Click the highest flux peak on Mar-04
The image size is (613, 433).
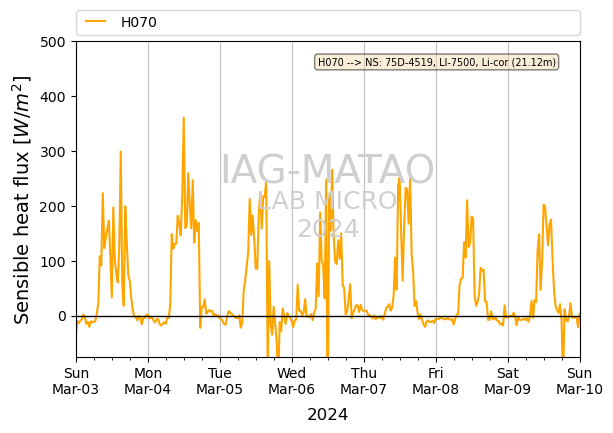tap(184, 118)
